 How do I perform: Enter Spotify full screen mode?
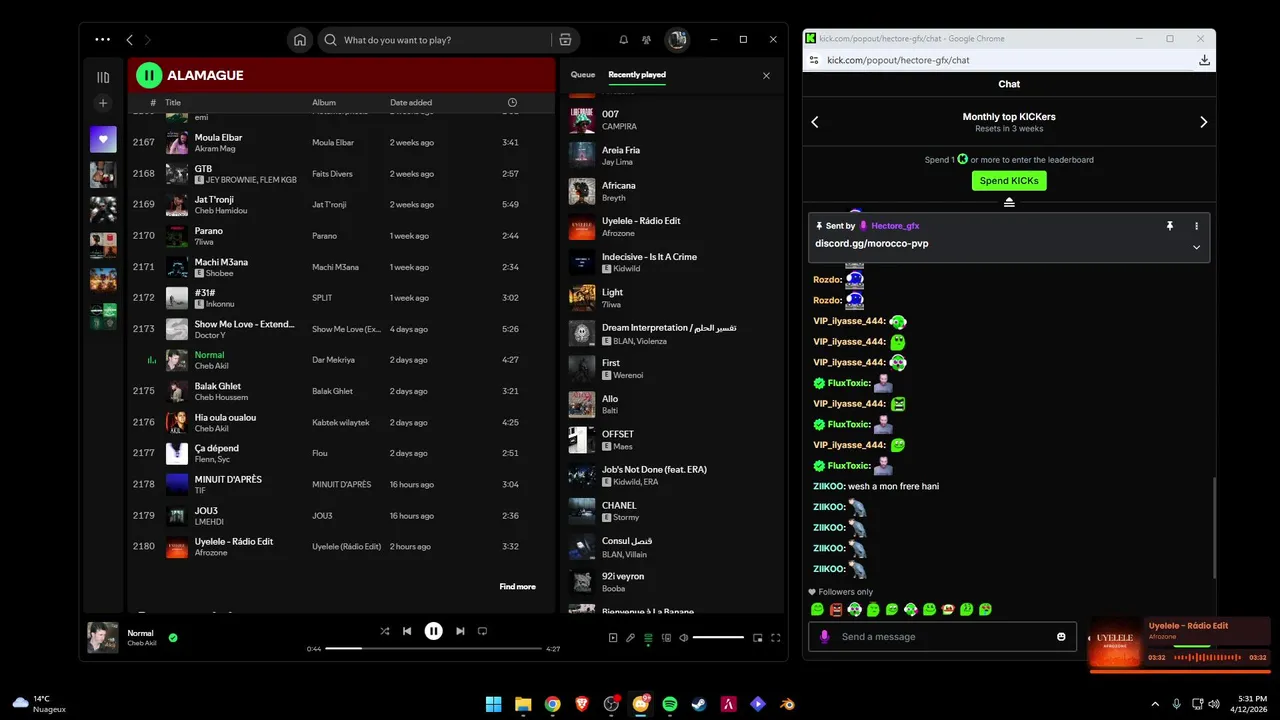774,637
